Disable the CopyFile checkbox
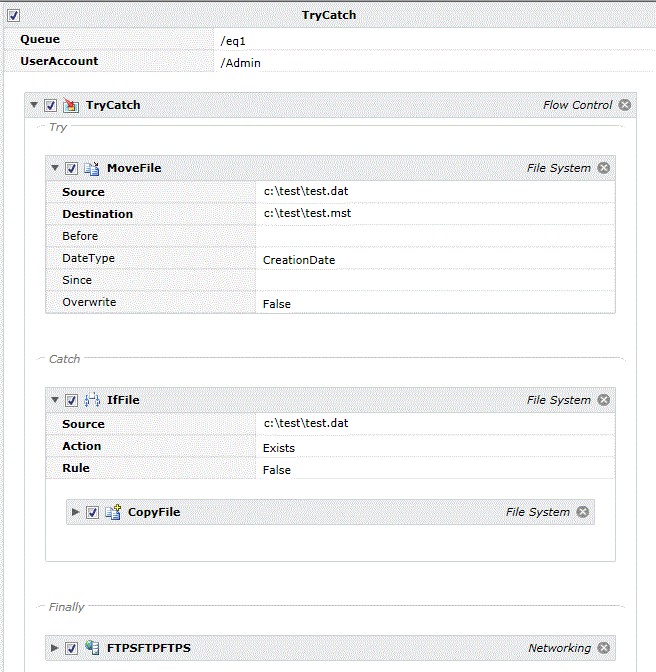The image size is (656, 672). pyautogui.click(x=92, y=512)
